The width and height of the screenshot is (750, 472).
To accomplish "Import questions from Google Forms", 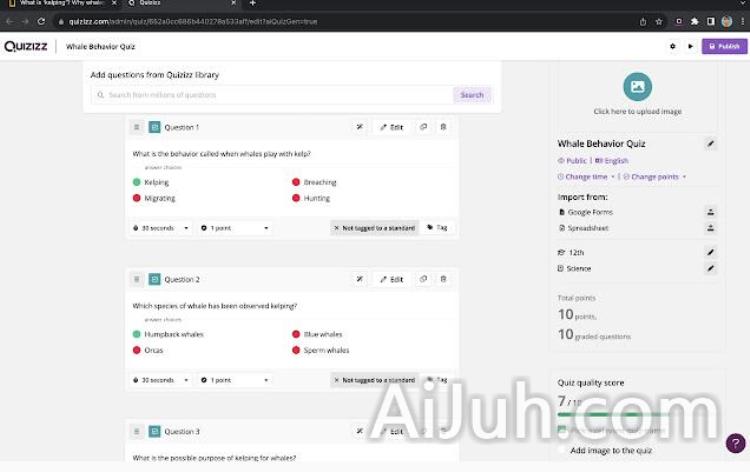I will (586, 212).
